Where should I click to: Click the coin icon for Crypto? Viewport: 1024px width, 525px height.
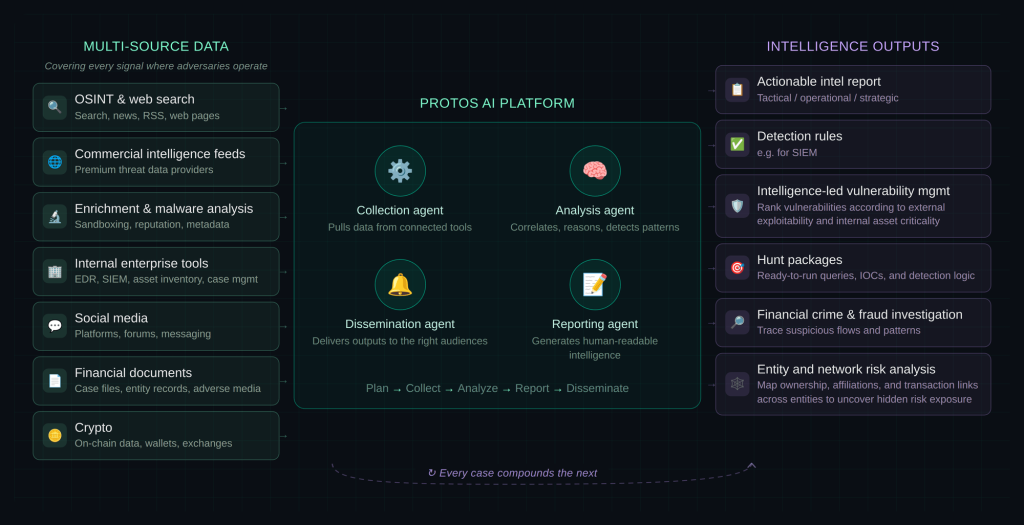(55, 436)
